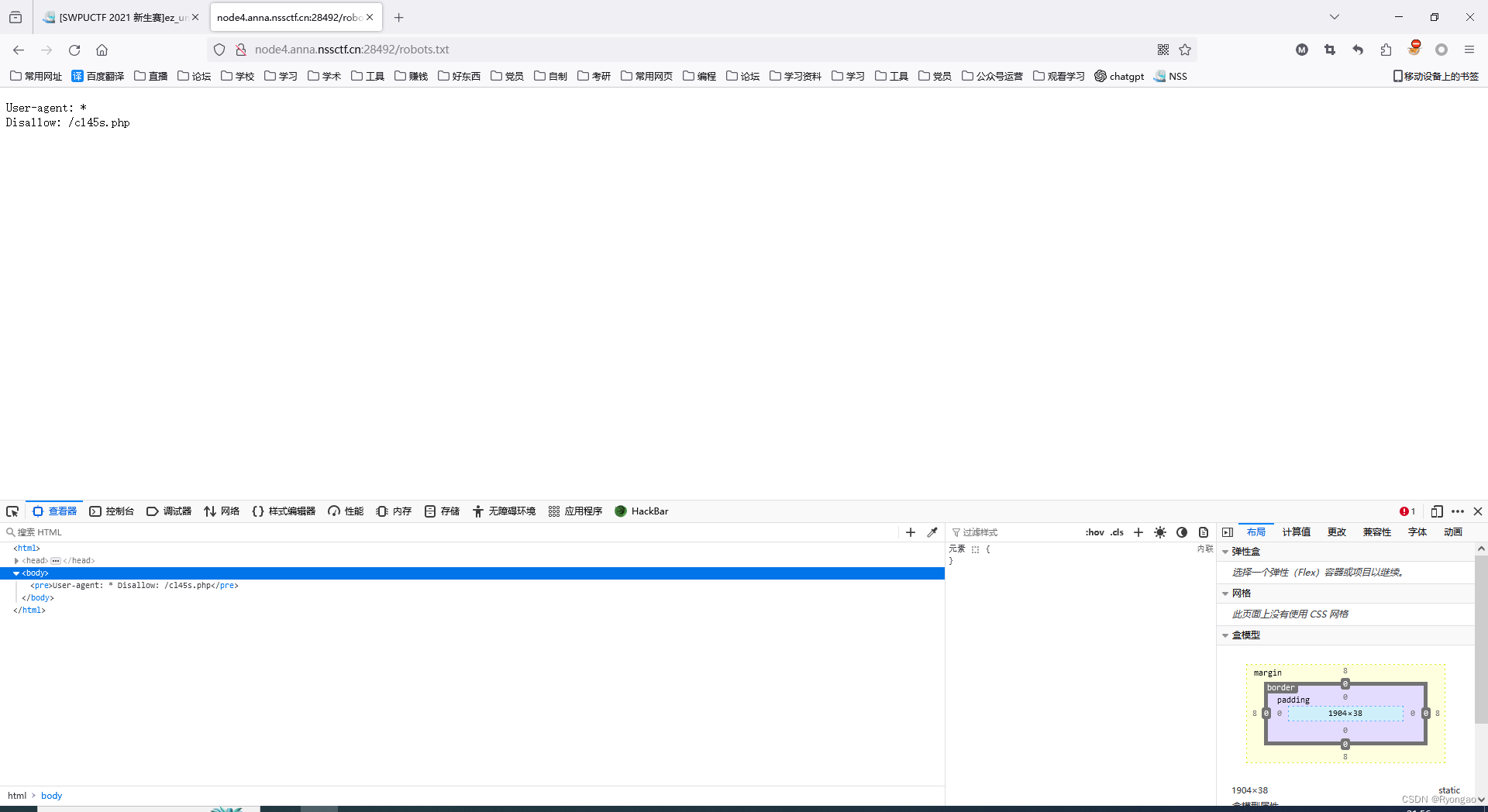Create a new node in the inspector
This screenshot has height=812, width=1488.
point(911,532)
